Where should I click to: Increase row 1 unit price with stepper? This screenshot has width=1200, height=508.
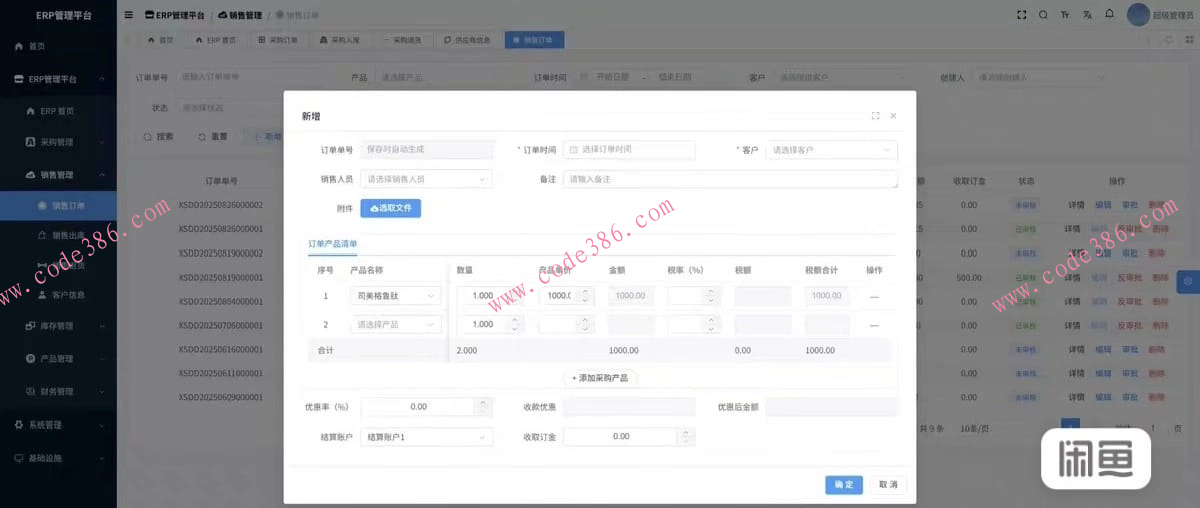pos(586,292)
